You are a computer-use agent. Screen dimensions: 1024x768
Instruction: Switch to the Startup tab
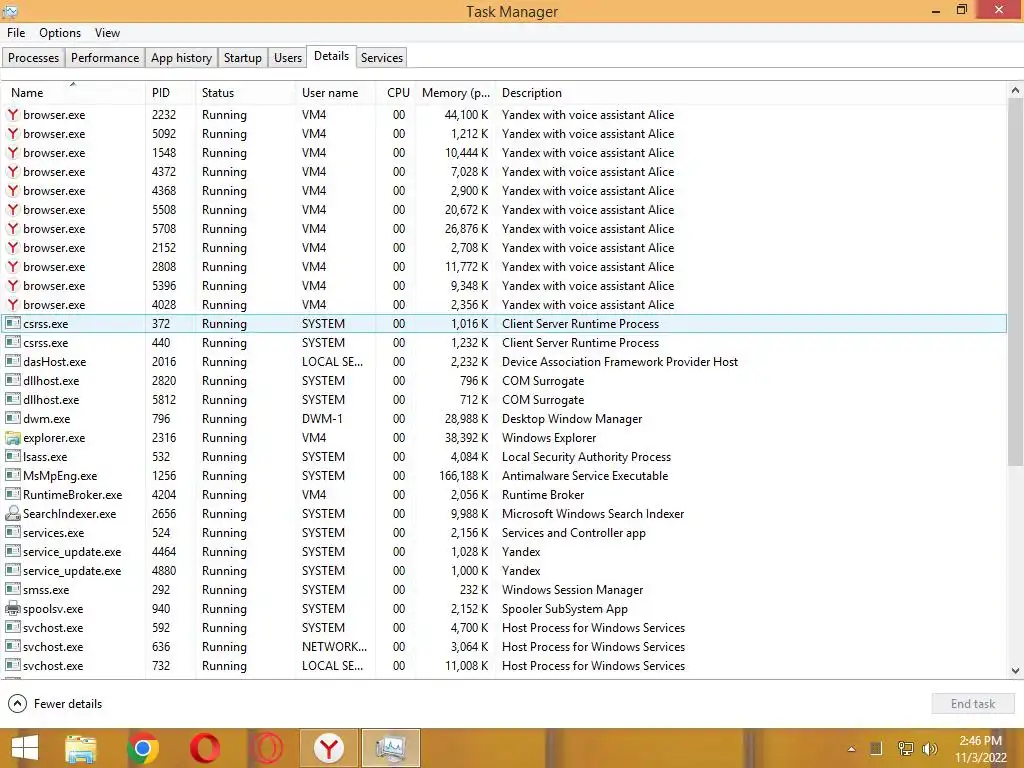point(243,57)
